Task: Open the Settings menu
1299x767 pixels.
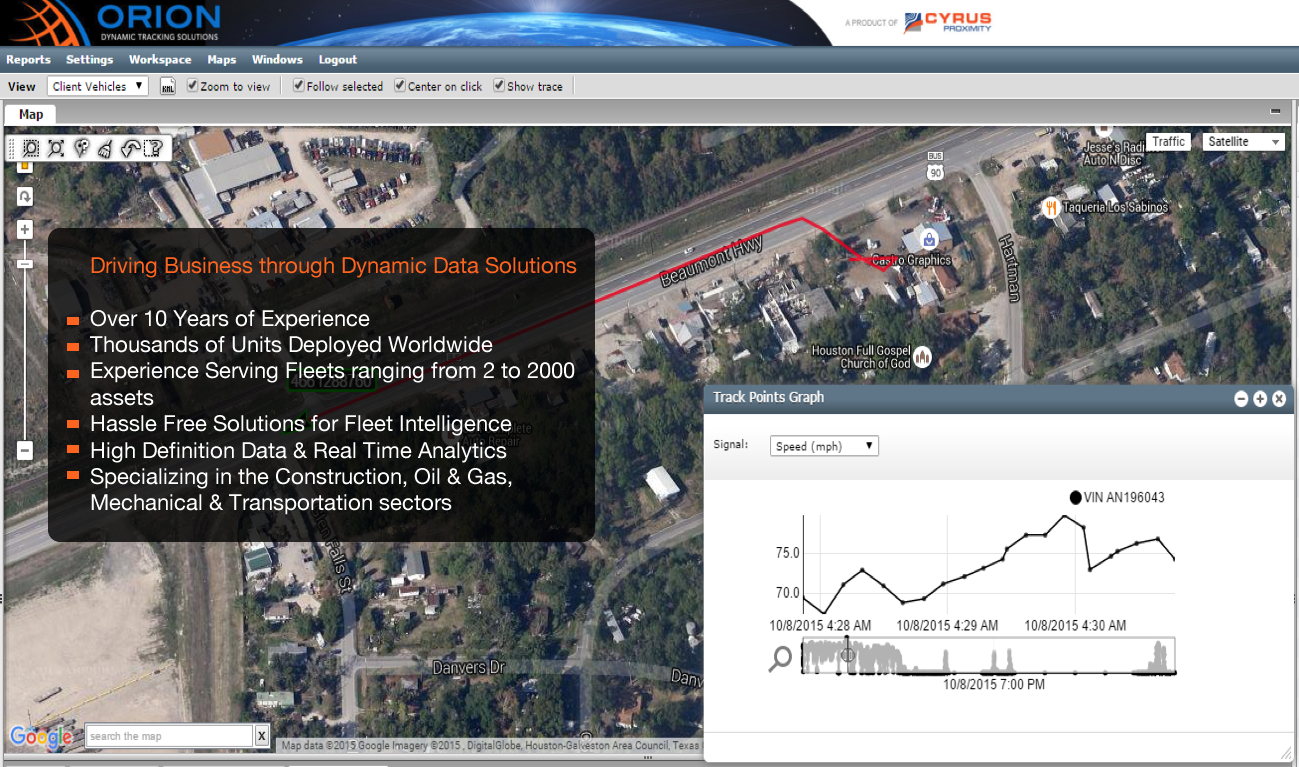Action: [90, 60]
